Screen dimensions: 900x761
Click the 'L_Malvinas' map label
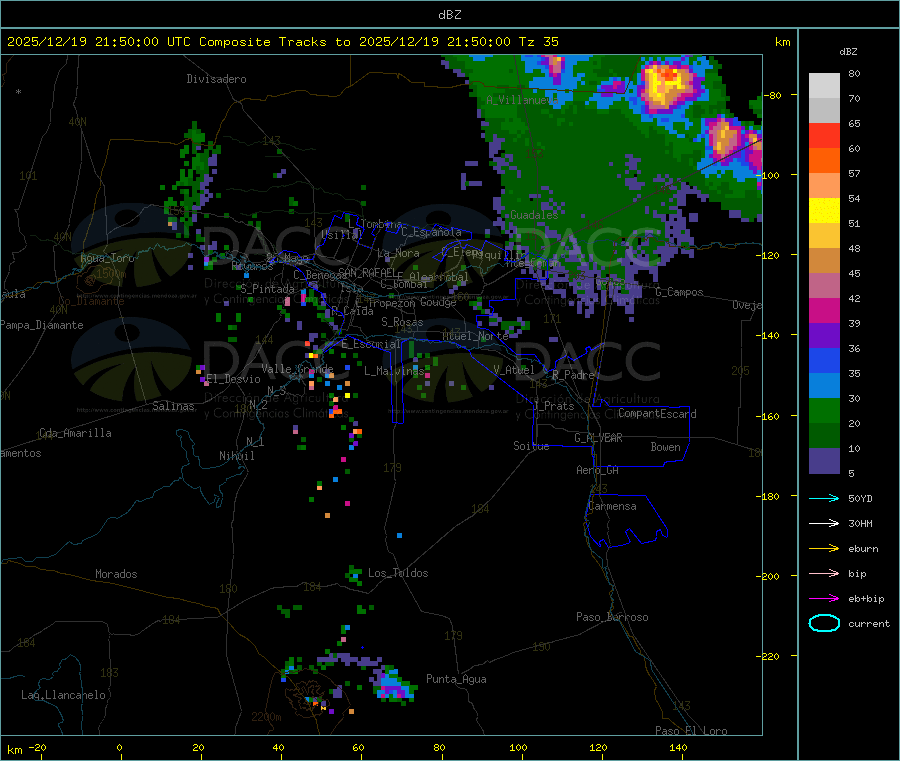(394, 371)
